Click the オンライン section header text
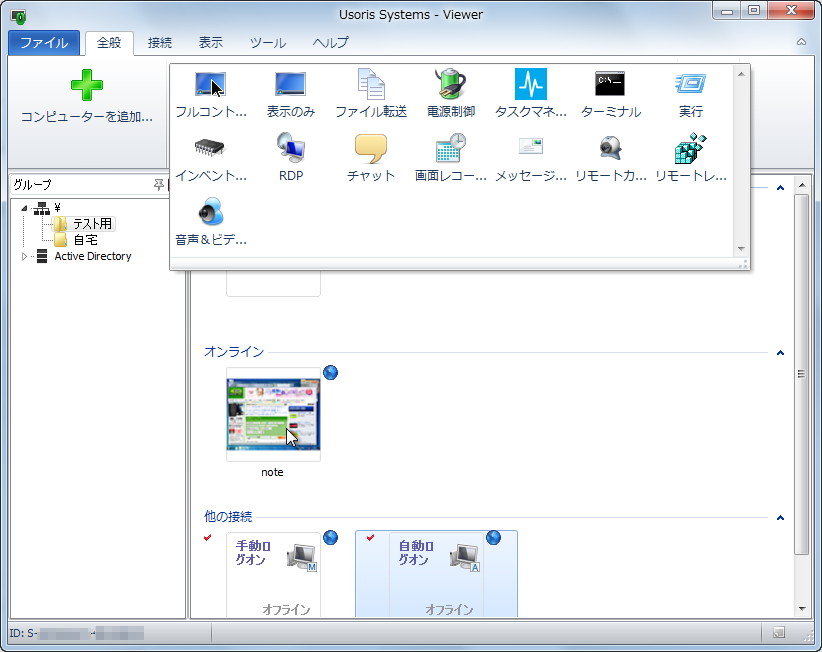Screen dimensions: 822x652 tap(234, 351)
